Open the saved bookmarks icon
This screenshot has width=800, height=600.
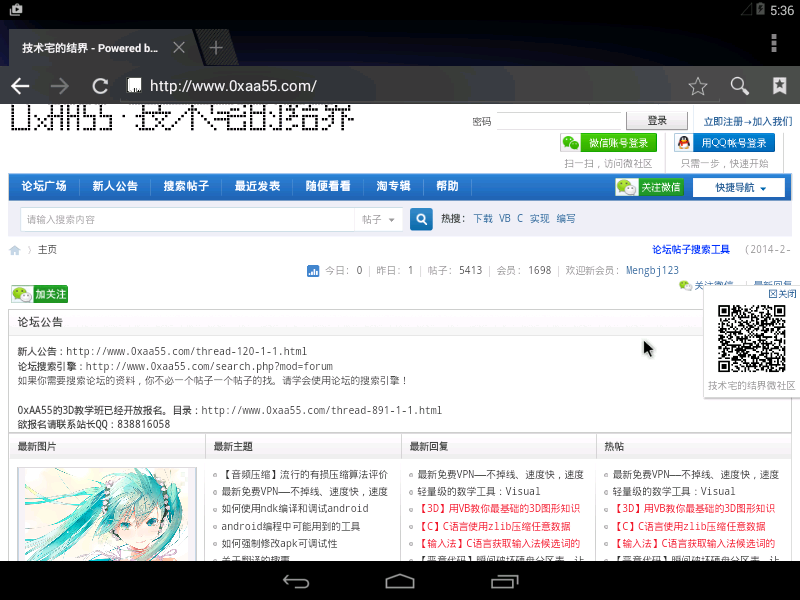click(x=778, y=86)
